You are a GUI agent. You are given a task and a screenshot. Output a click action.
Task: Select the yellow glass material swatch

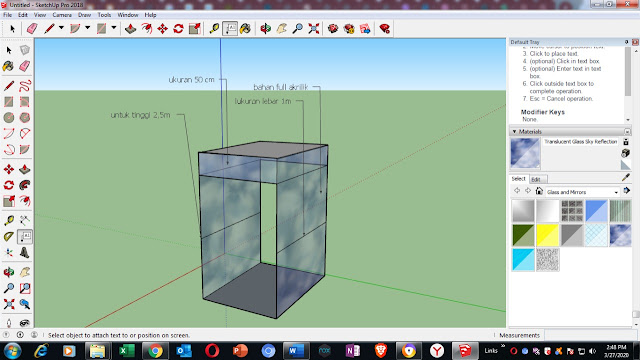tap(547, 236)
